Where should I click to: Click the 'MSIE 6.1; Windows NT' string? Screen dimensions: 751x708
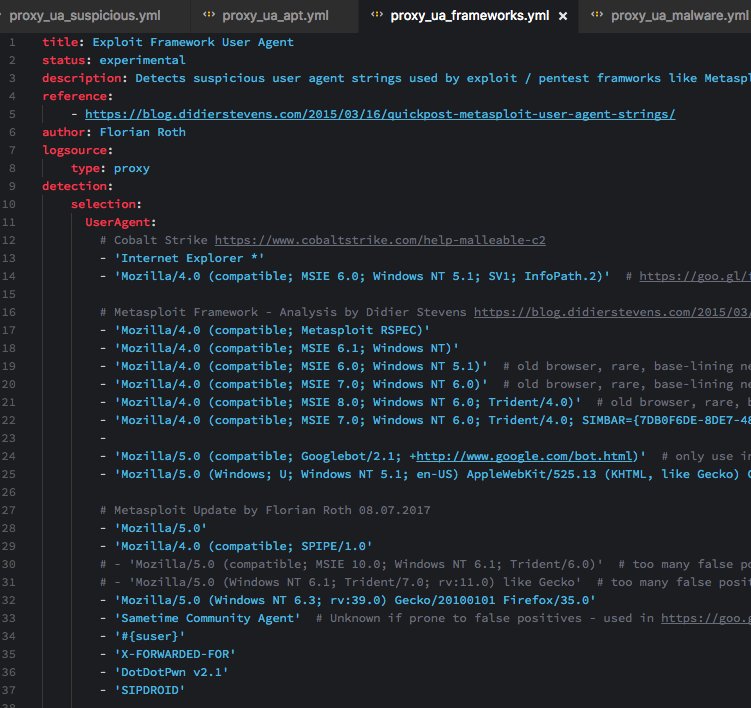(286, 348)
